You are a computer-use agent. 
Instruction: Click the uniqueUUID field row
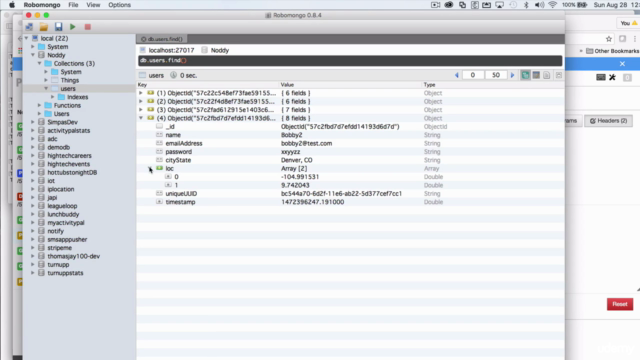[350, 193]
